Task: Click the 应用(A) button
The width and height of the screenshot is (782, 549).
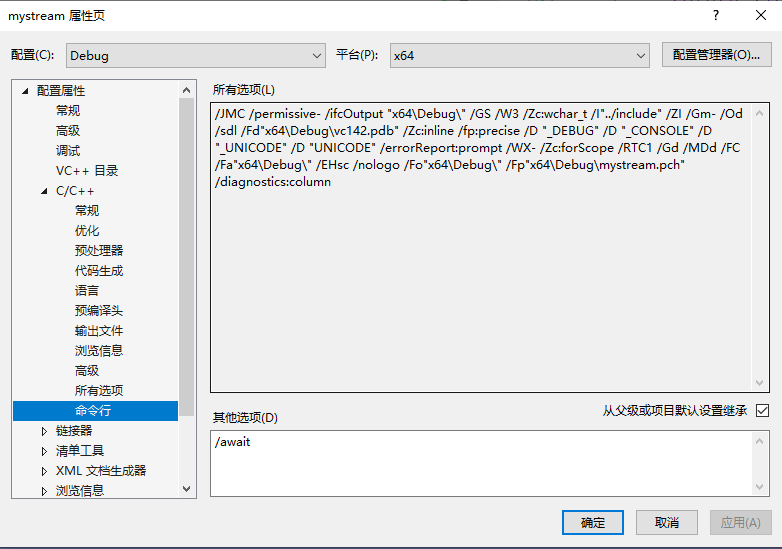Action: coord(741,523)
